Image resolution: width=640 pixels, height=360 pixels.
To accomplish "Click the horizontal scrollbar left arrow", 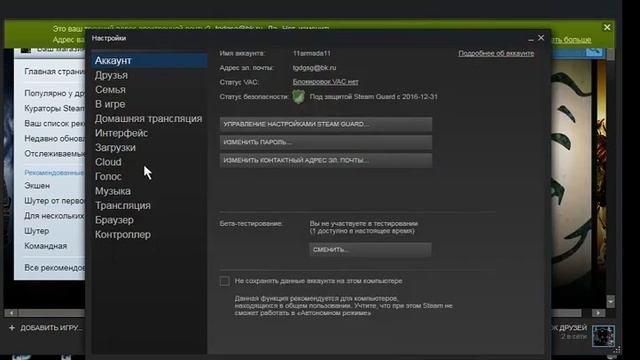I will [11, 313].
